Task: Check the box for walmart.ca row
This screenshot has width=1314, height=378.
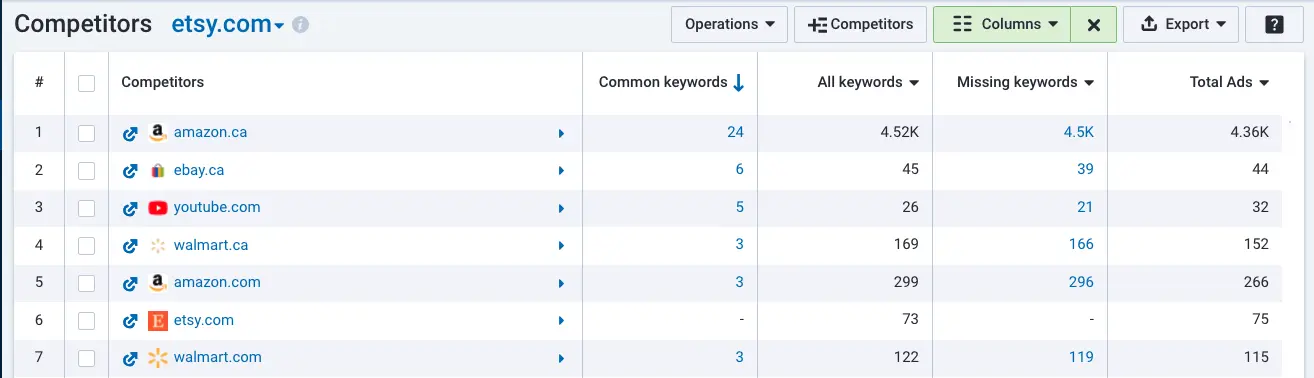Action: click(x=87, y=245)
